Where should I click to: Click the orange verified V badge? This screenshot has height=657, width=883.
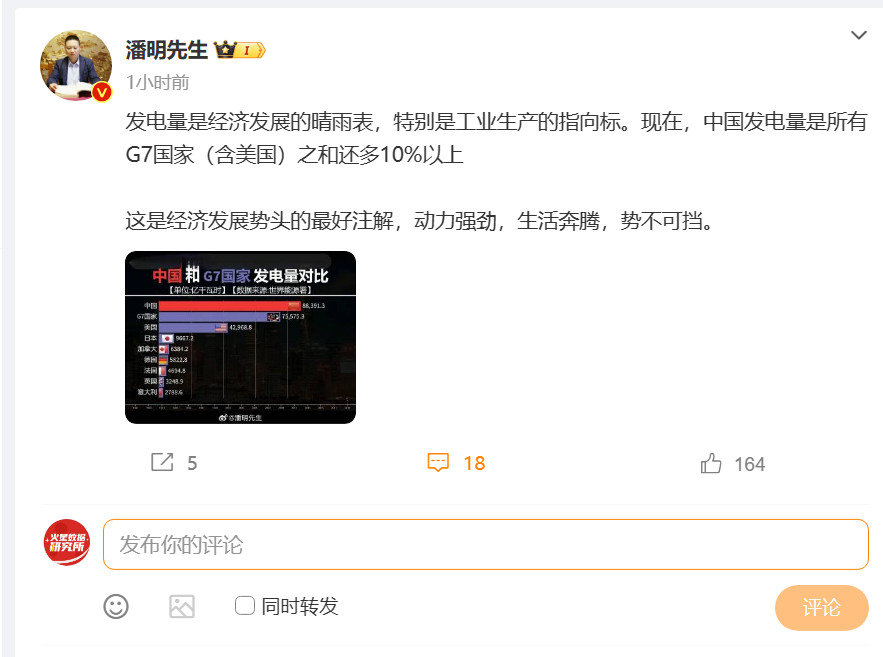click(x=102, y=92)
